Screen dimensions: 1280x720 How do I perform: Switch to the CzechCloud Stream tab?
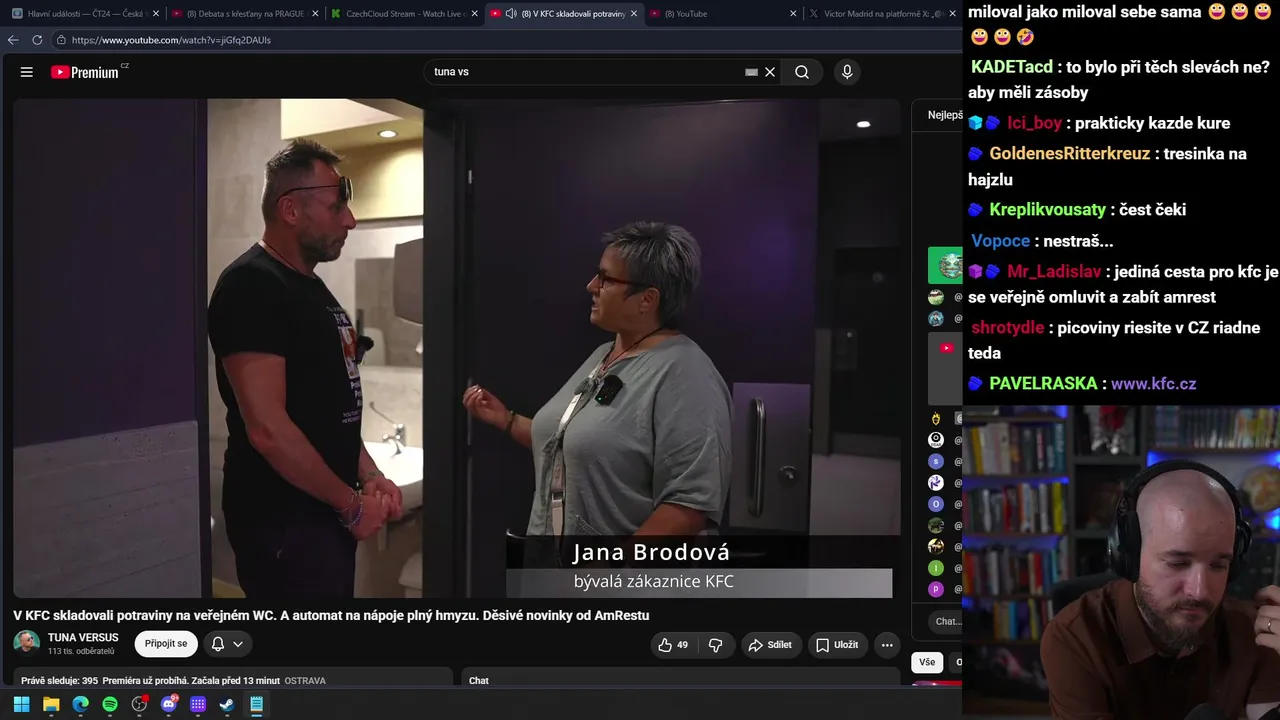pos(405,14)
